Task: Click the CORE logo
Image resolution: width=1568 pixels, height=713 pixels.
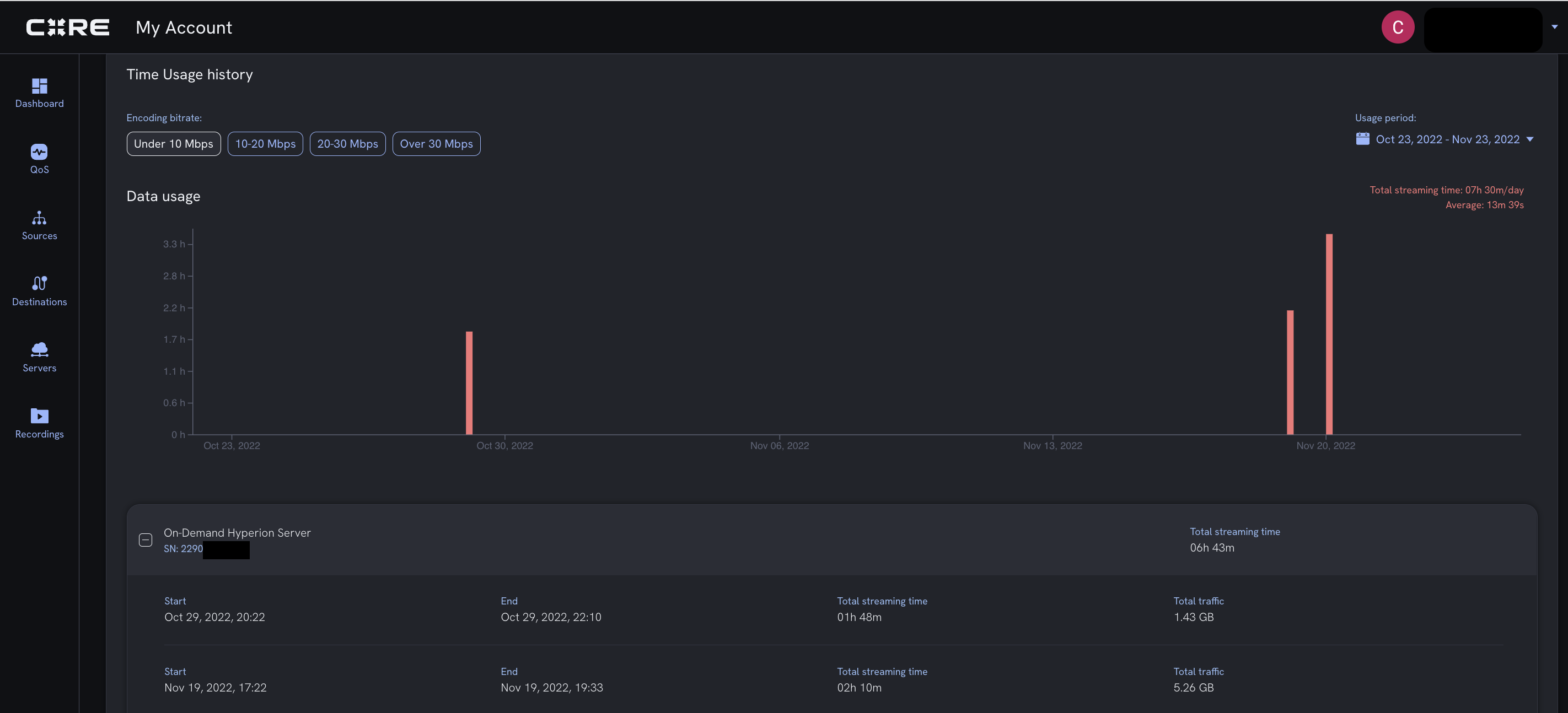Action: click(x=68, y=27)
